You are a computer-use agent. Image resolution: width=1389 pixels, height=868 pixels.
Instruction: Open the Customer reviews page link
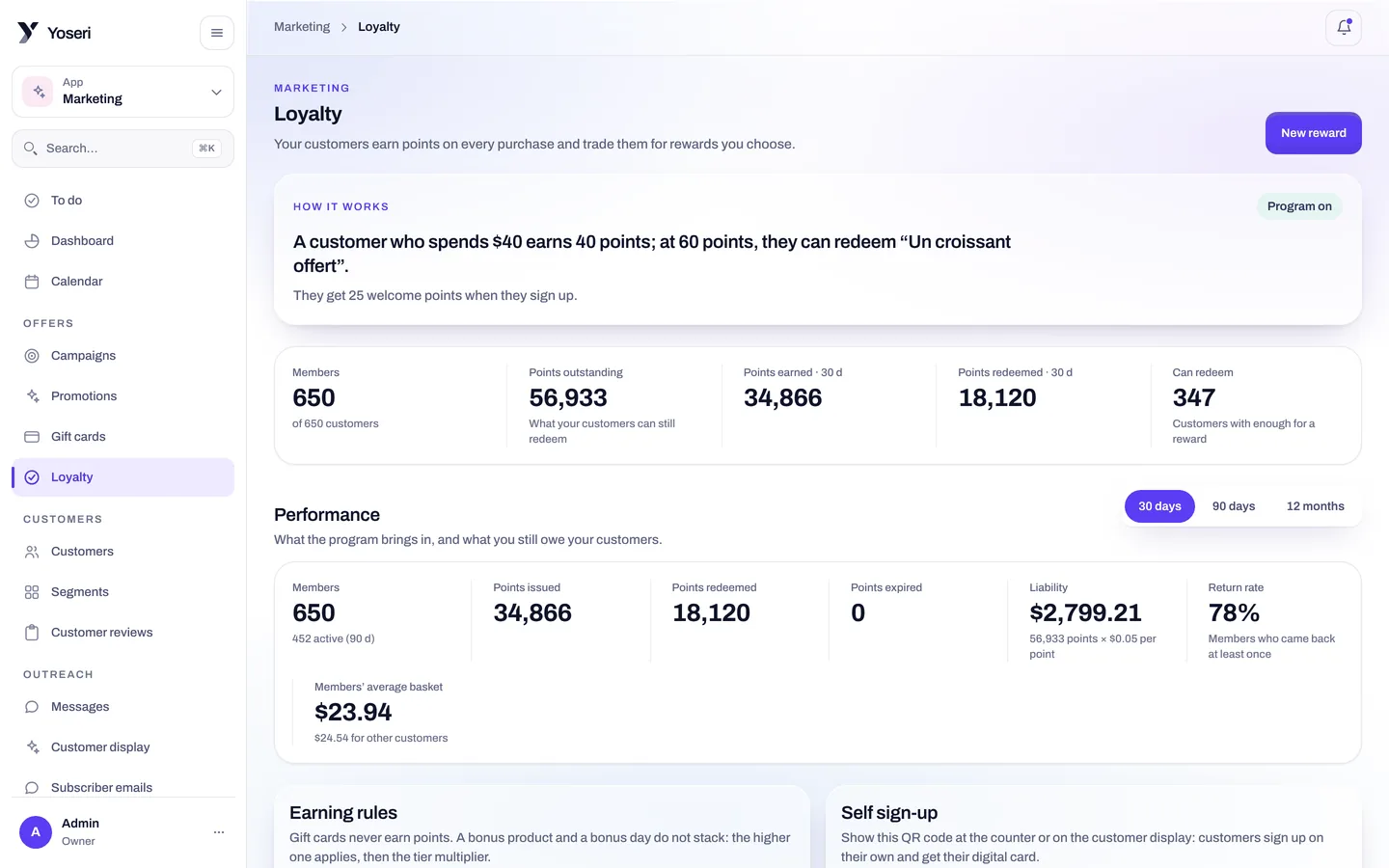(x=123, y=633)
